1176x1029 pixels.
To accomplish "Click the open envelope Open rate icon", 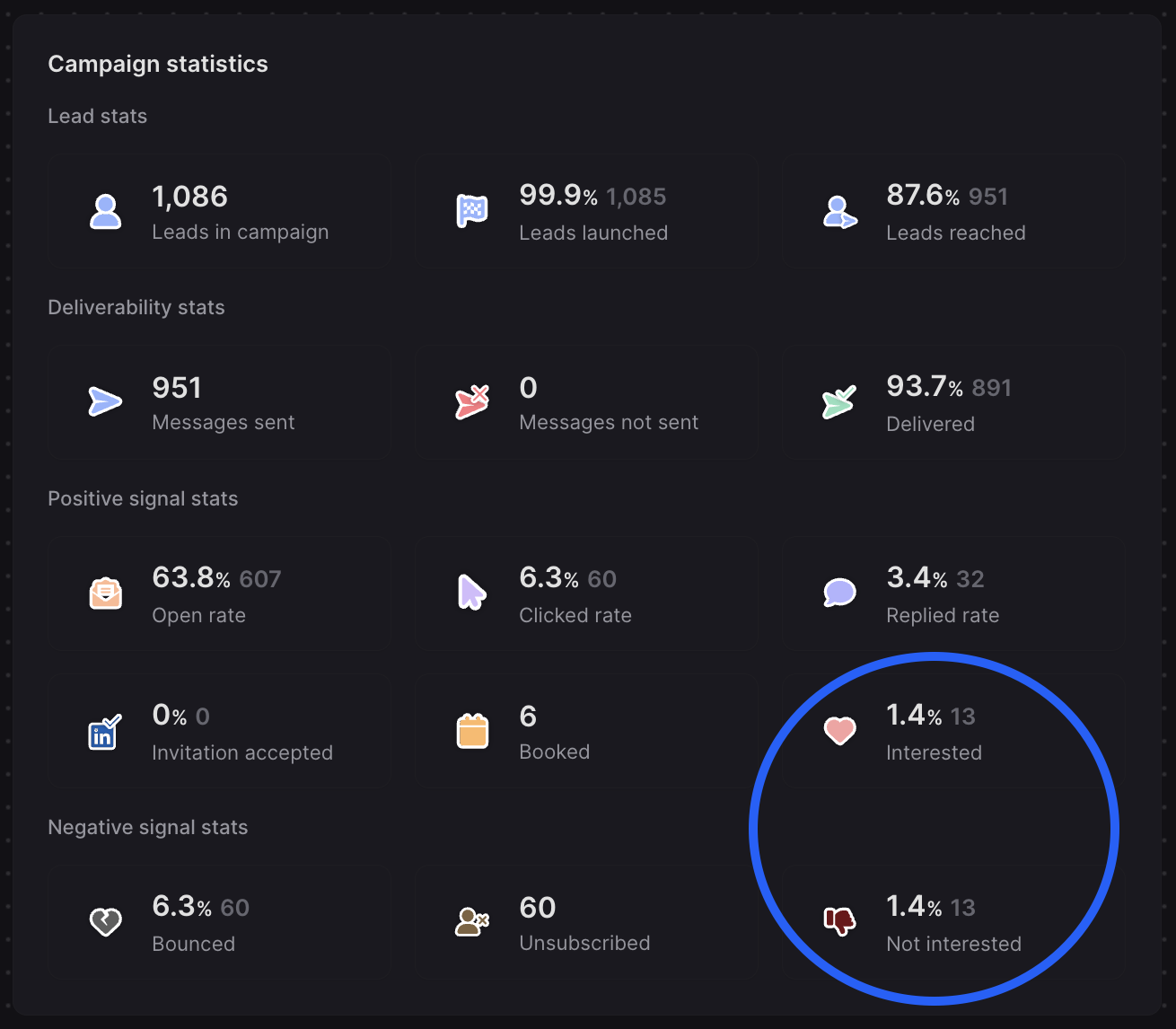I will pos(106,594).
